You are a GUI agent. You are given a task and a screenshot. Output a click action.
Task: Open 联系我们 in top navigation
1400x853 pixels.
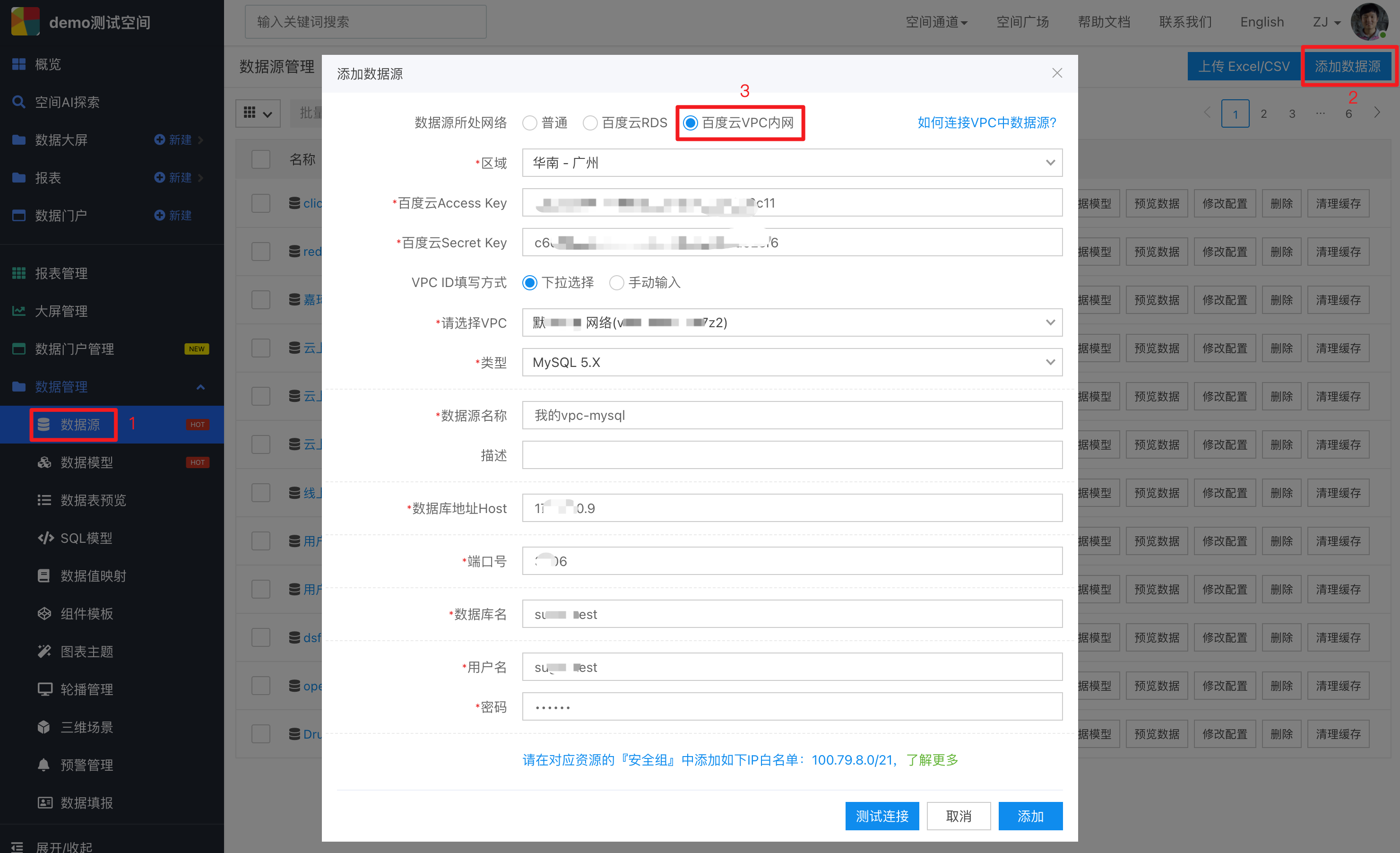click(1185, 22)
